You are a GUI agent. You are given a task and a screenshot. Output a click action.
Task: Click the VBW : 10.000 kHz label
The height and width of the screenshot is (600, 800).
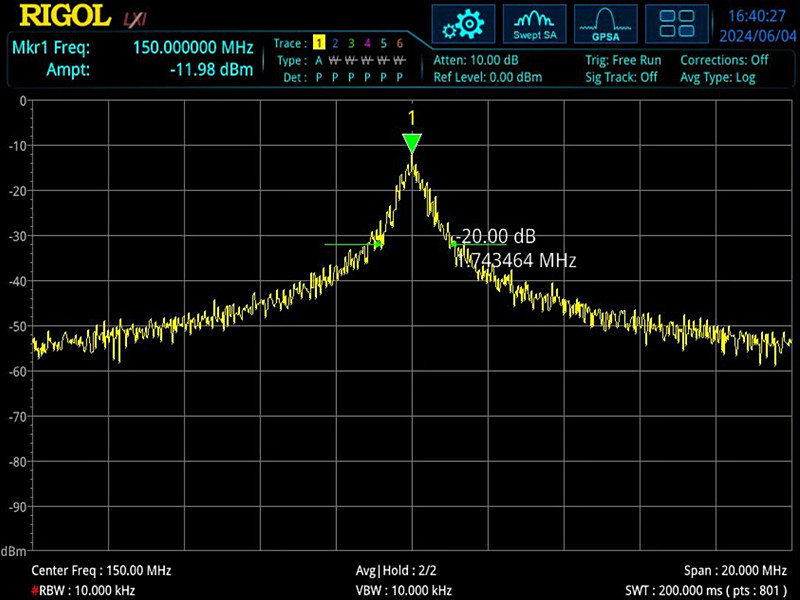point(404,591)
